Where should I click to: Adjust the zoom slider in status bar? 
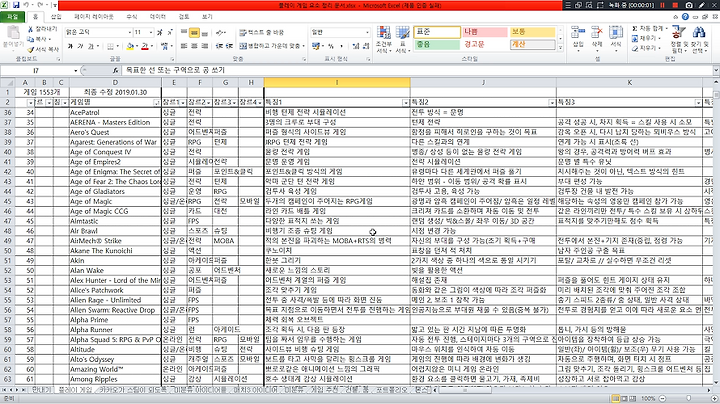point(688,398)
